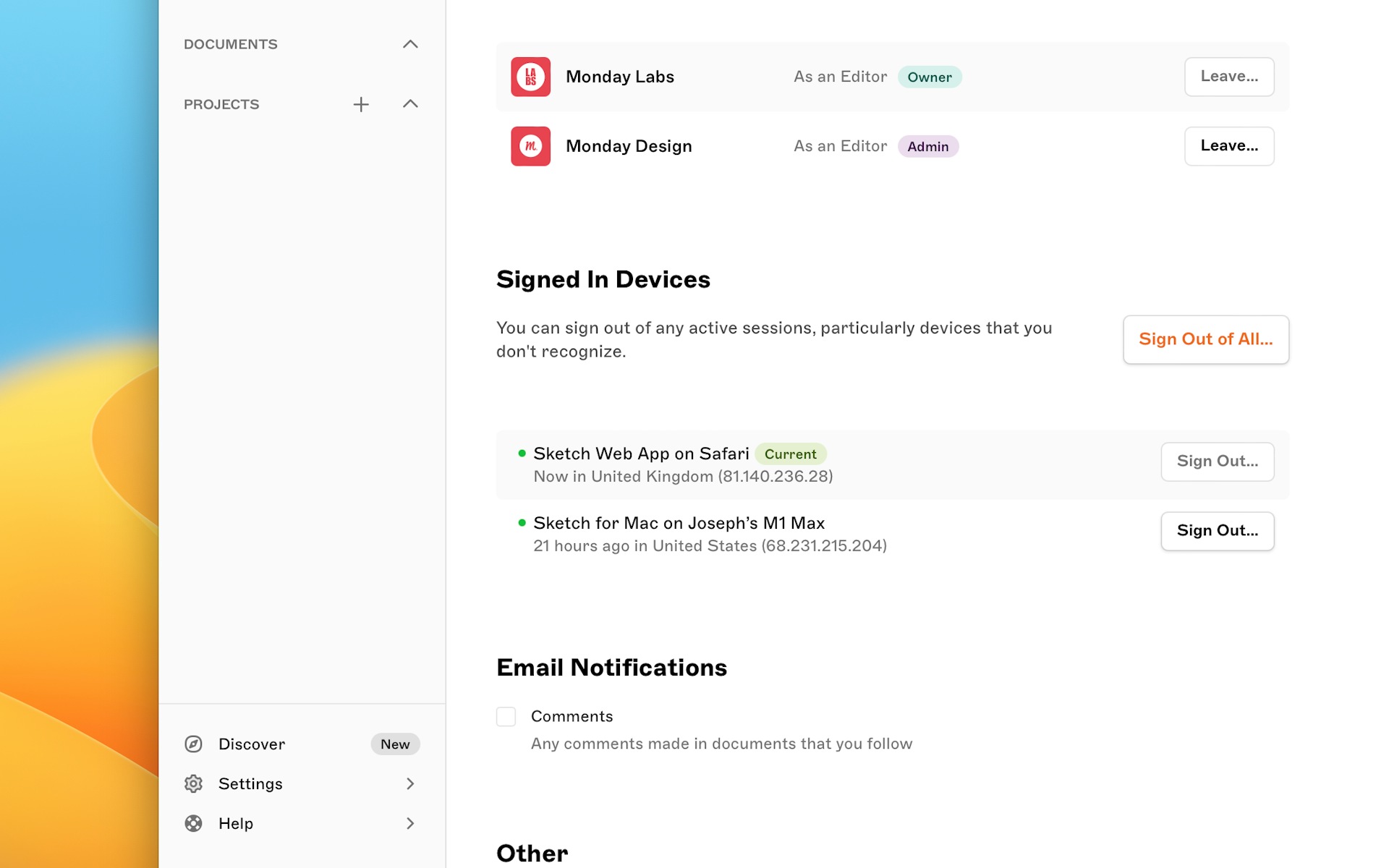
Task: Click Sign Out of All sessions
Action: click(1205, 339)
